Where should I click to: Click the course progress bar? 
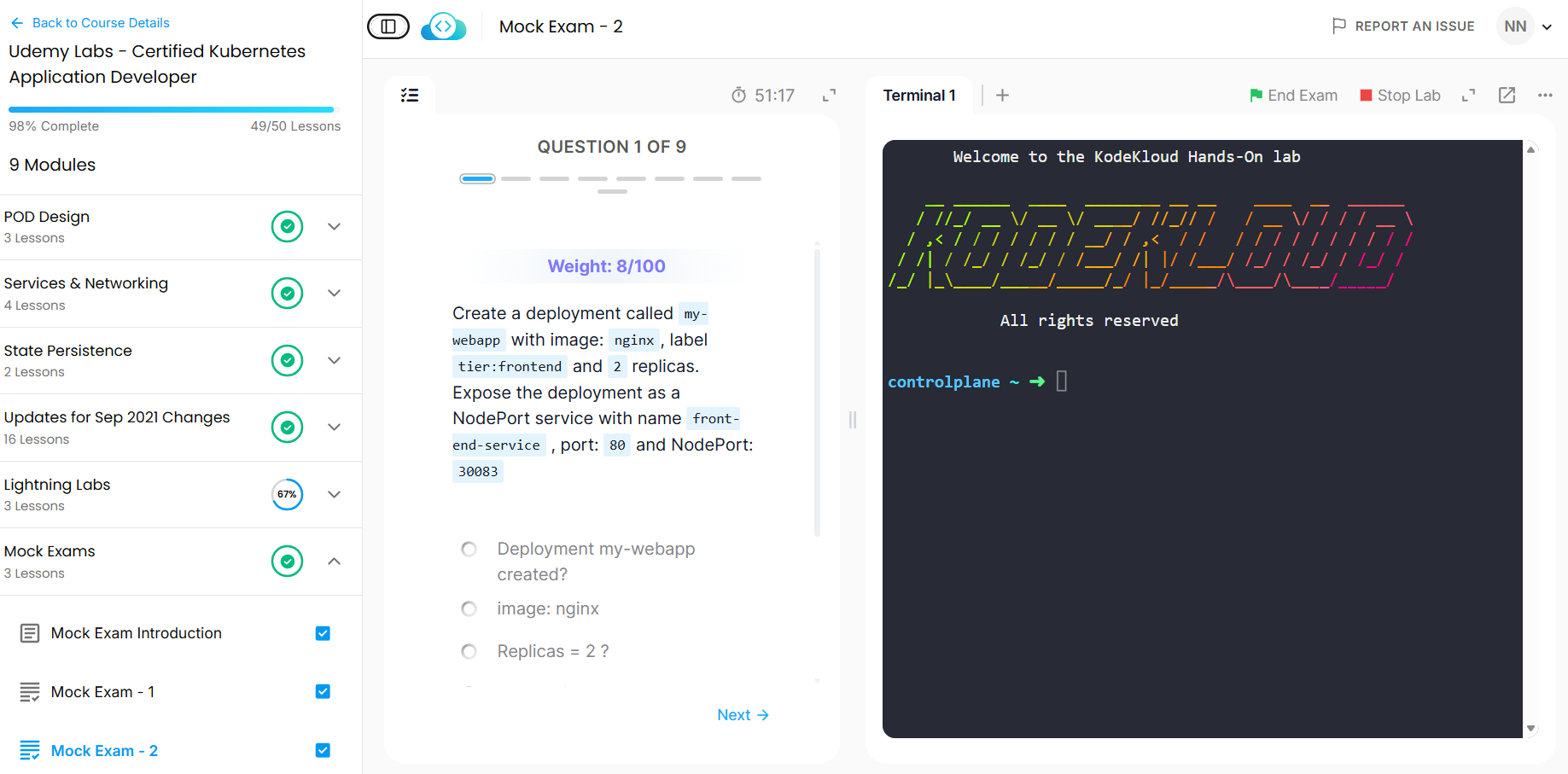click(x=173, y=109)
